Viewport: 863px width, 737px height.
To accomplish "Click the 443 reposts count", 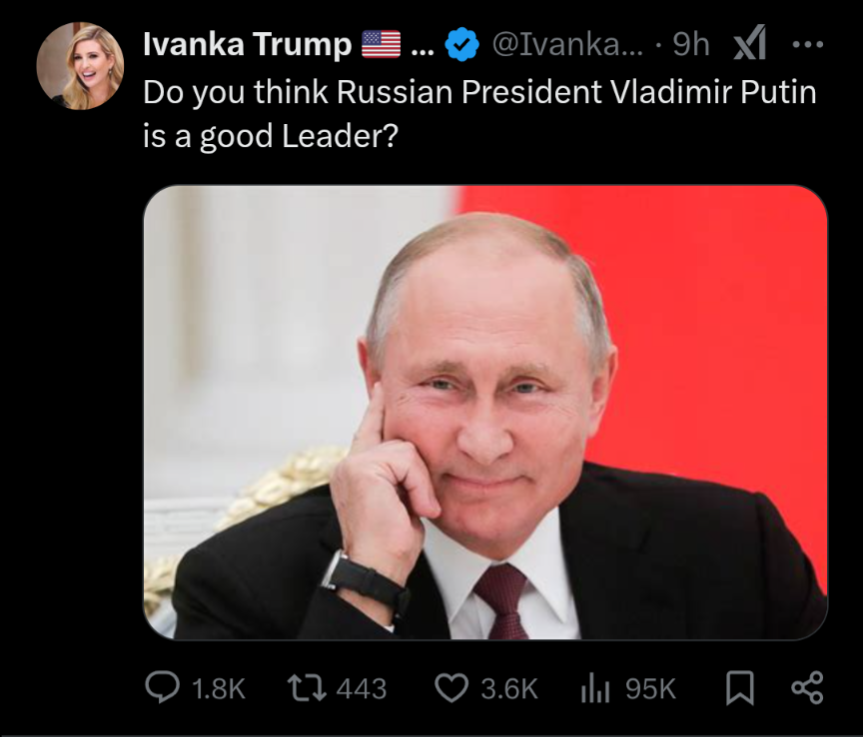I will click(x=361, y=688).
